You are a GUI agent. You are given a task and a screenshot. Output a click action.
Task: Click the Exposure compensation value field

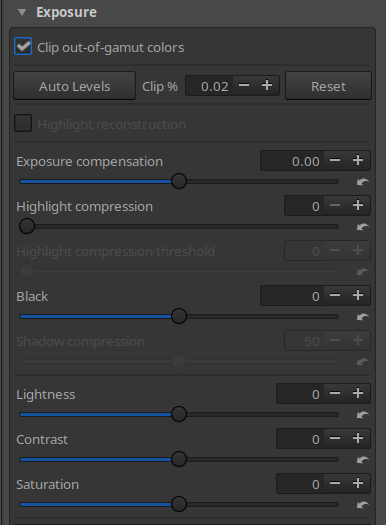point(292,161)
